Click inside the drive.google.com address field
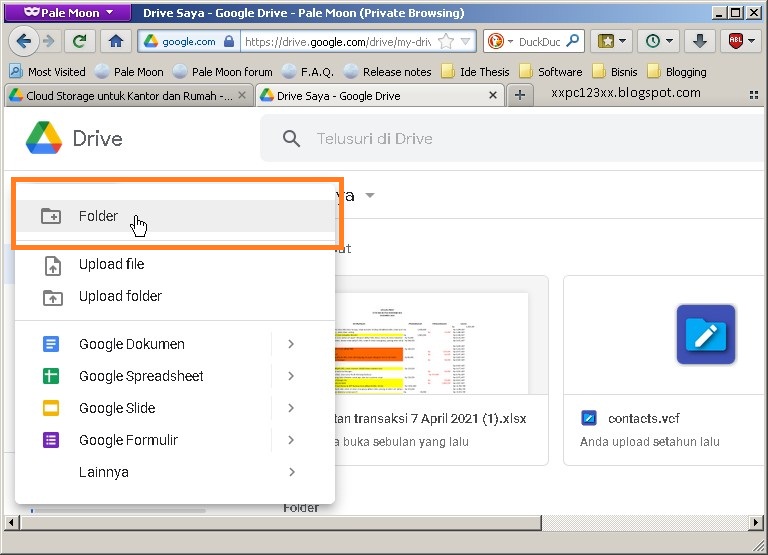Screen dimensions: 768x555 tap(338, 42)
